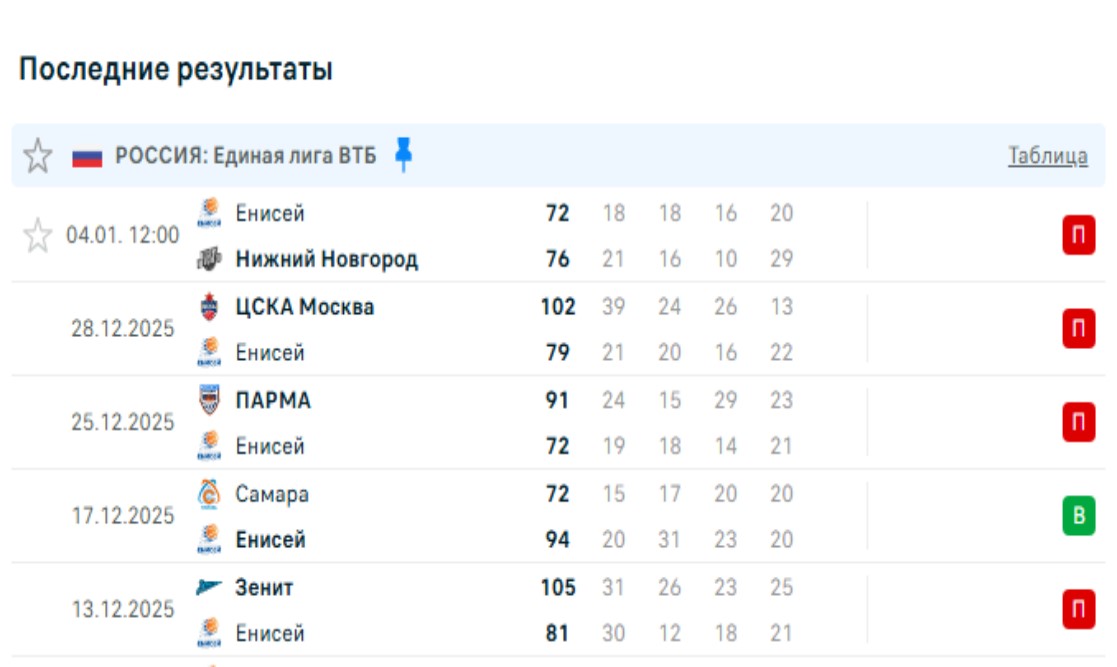Screen dimensions: 1117x667
Task: Click the 13.12.2025 match date
Action: pyautogui.click(x=122, y=610)
